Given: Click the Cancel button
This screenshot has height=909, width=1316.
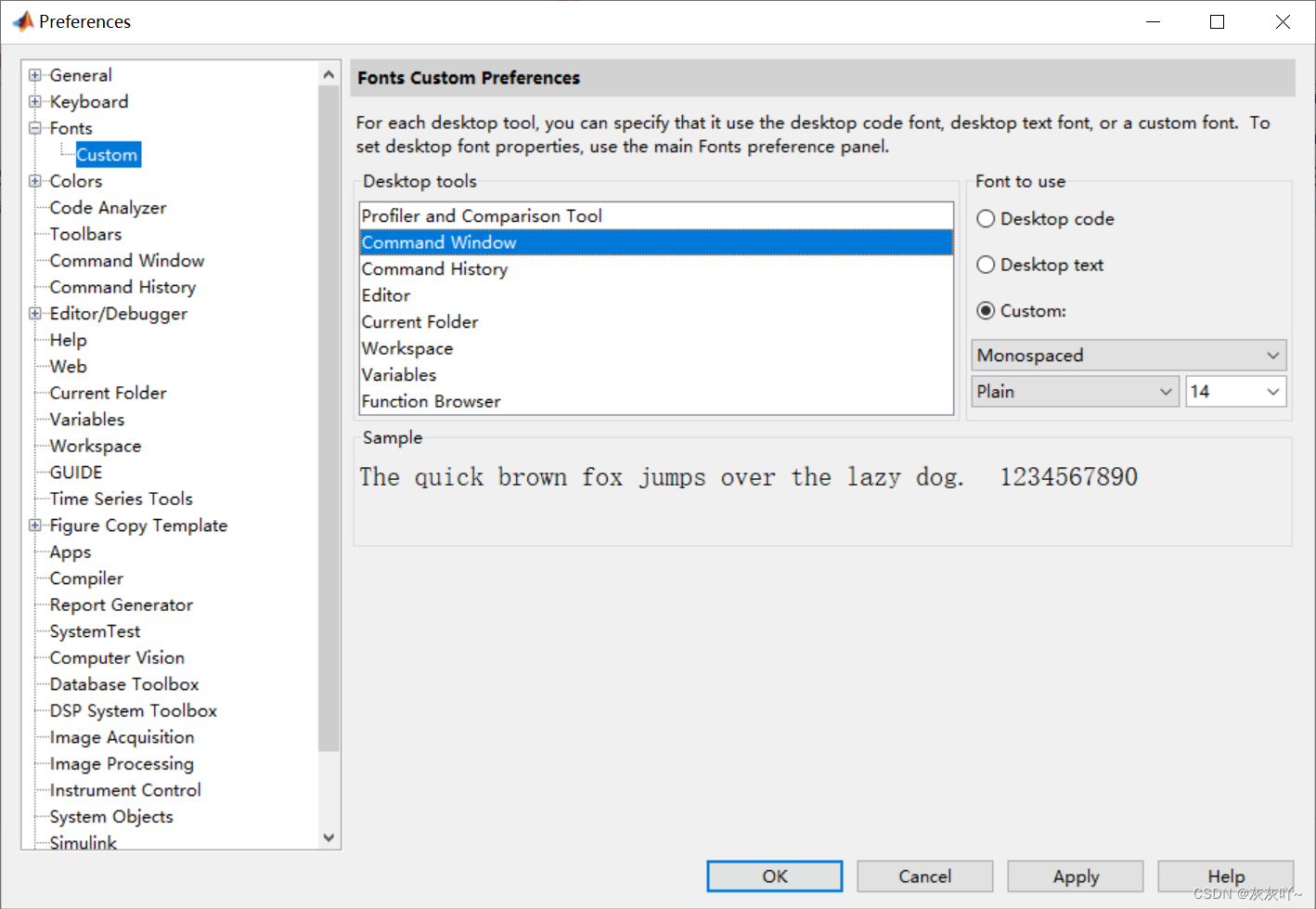Looking at the screenshot, I should (924, 877).
